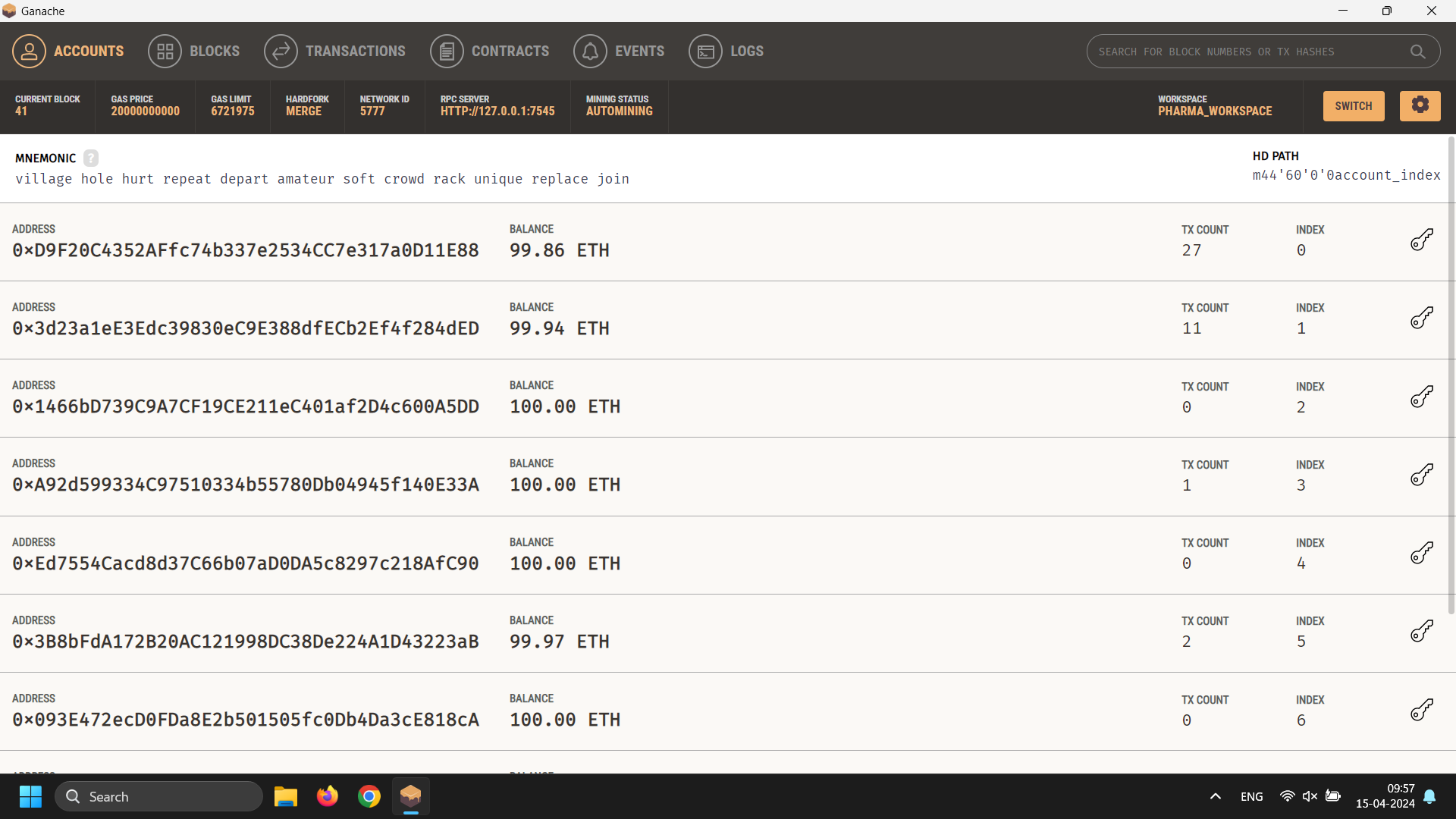Toggle the muted volume tray icon
Viewport: 1456px width, 819px height.
tap(1310, 796)
